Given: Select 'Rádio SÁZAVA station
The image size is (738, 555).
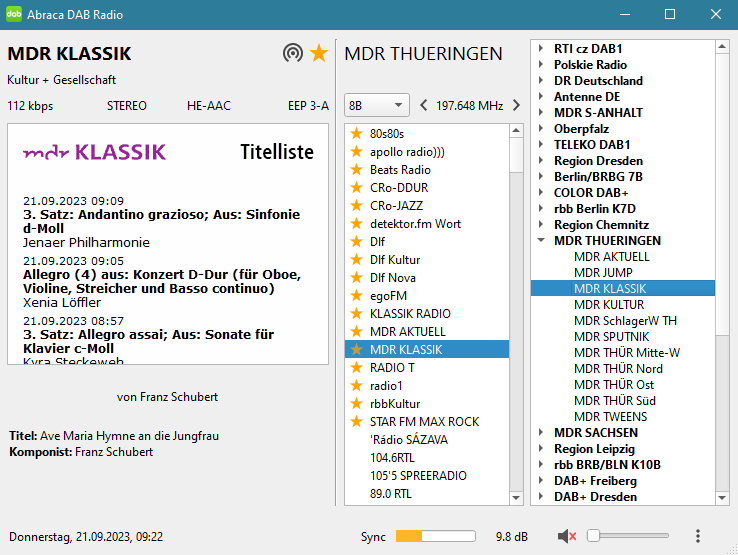Looking at the screenshot, I should click(427, 440).
